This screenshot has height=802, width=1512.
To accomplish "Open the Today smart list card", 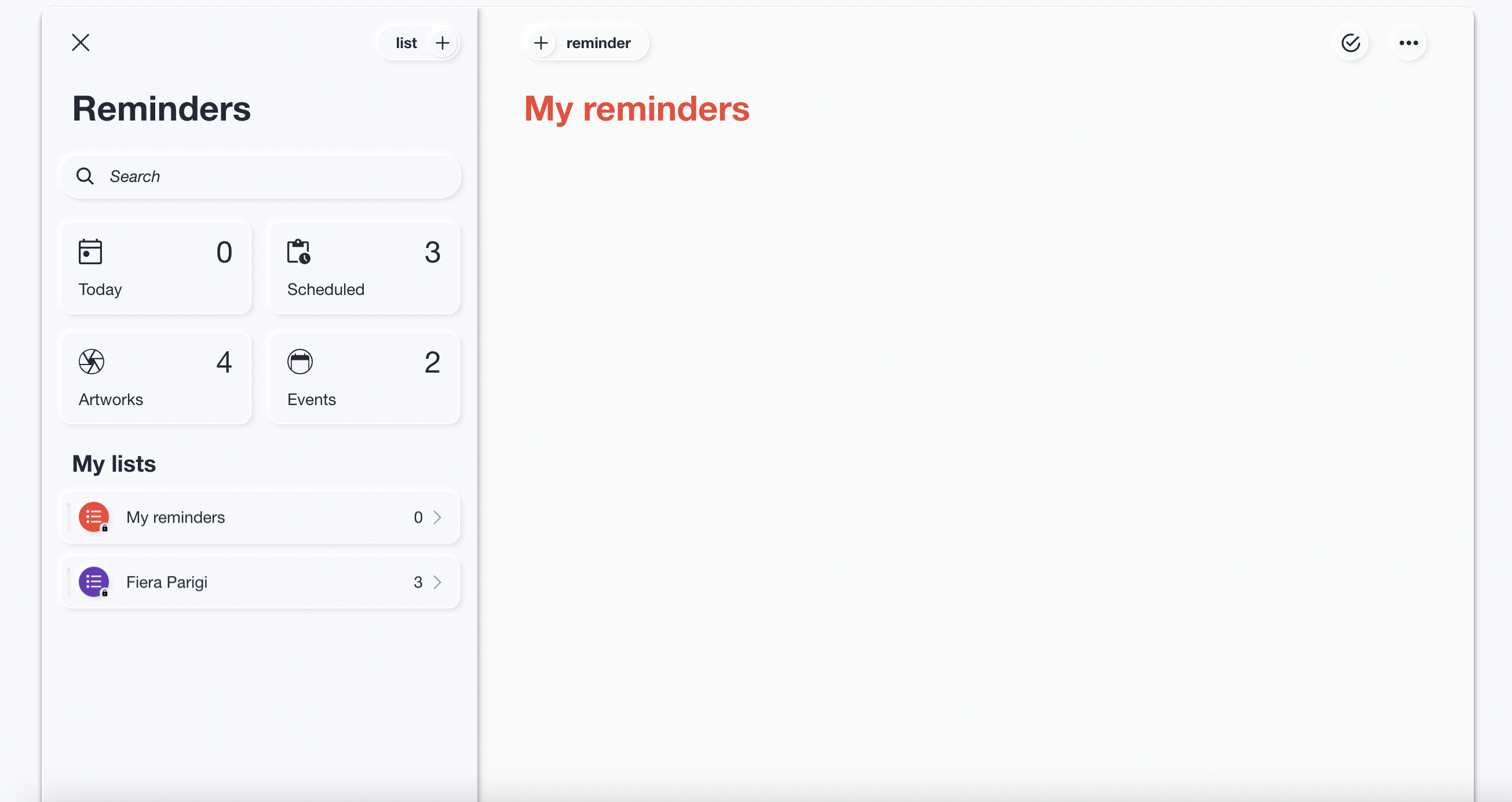I will 156,268.
